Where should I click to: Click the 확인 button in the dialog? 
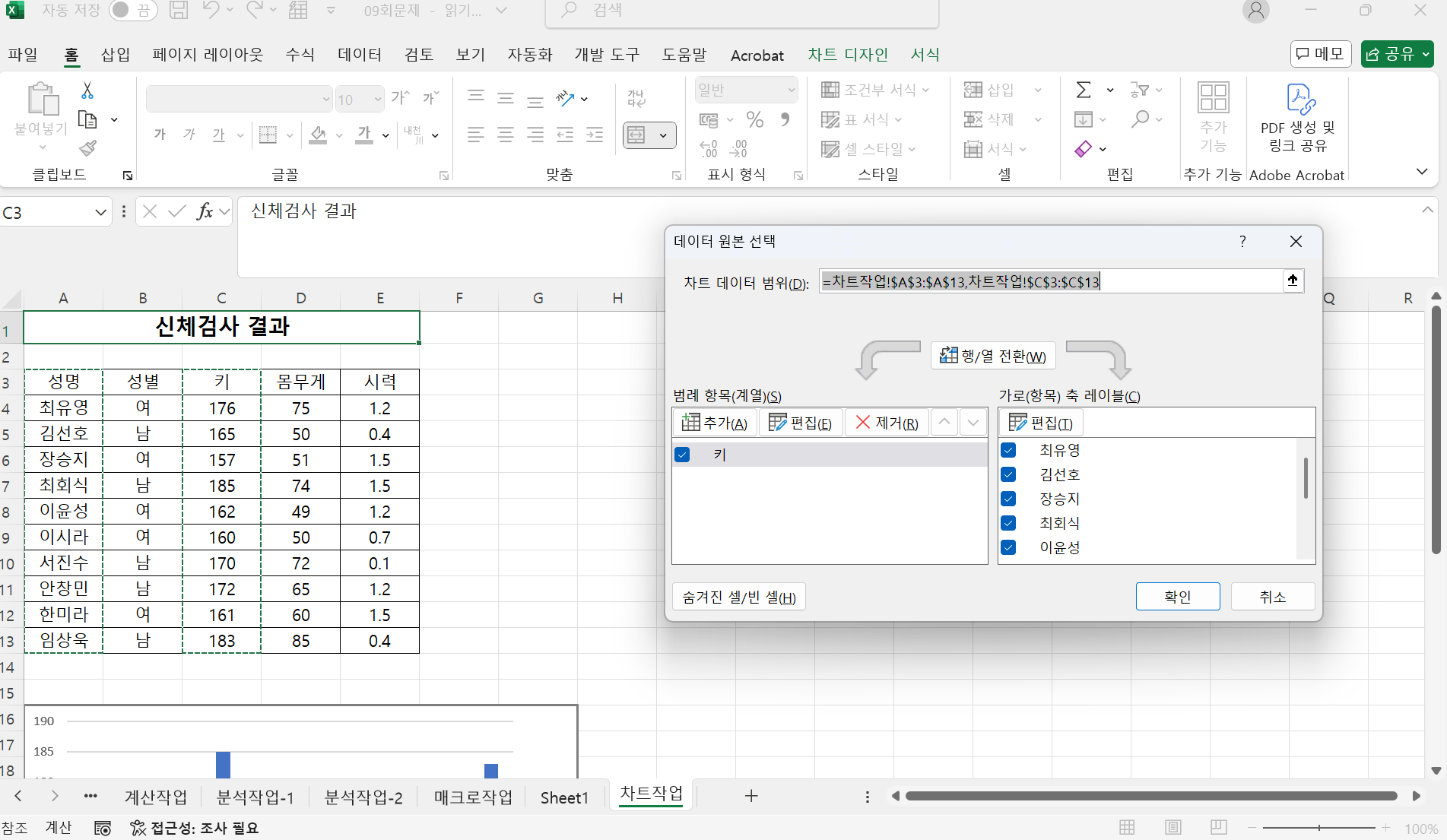tap(1177, 597)
